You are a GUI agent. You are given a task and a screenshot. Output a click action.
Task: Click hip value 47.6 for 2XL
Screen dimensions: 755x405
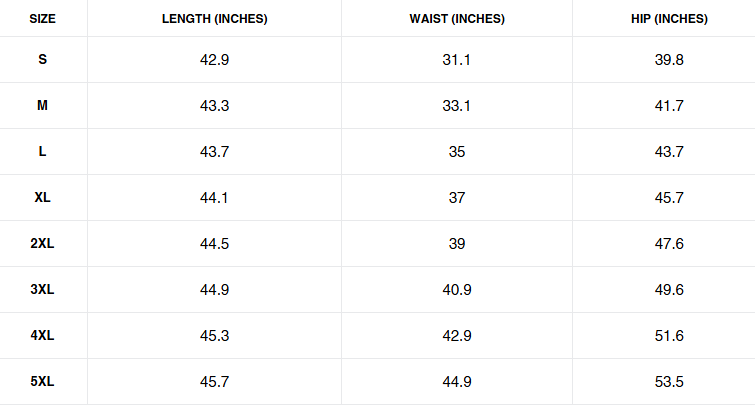tap(669, 244)
